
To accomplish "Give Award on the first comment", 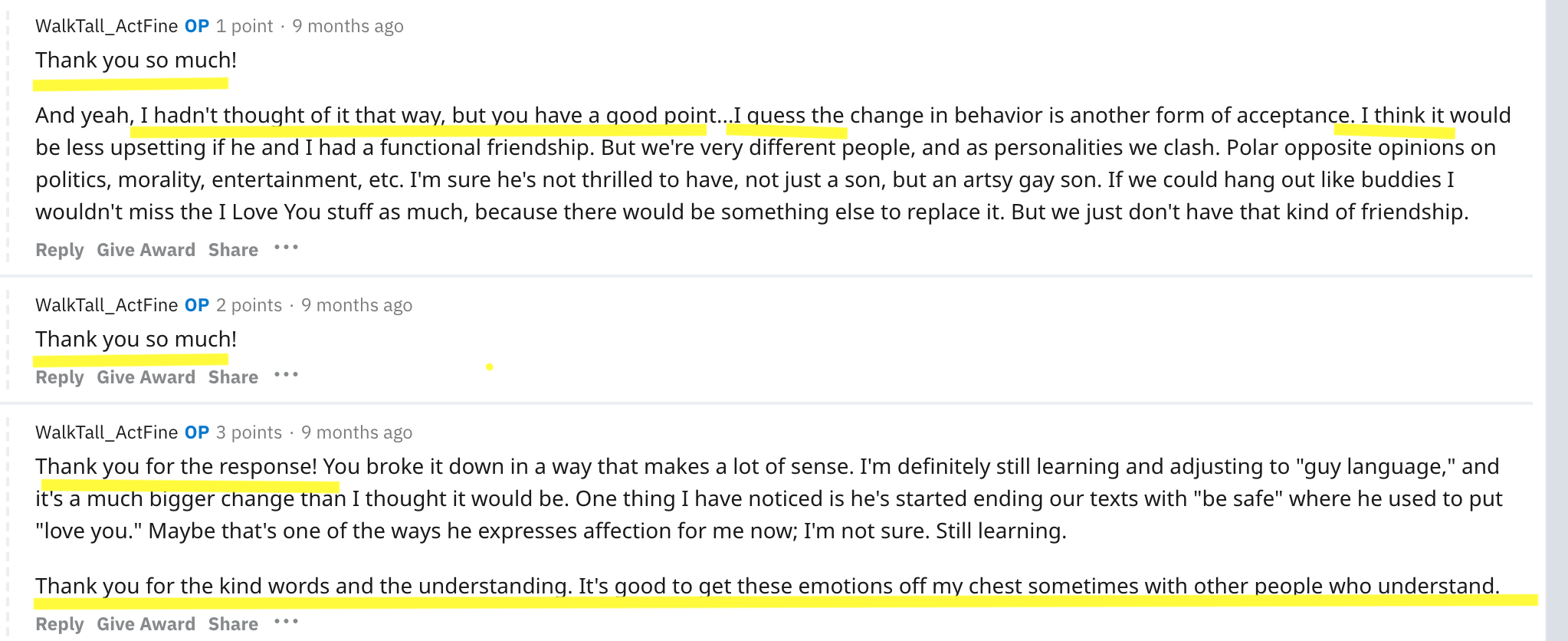I will [146, 250].
